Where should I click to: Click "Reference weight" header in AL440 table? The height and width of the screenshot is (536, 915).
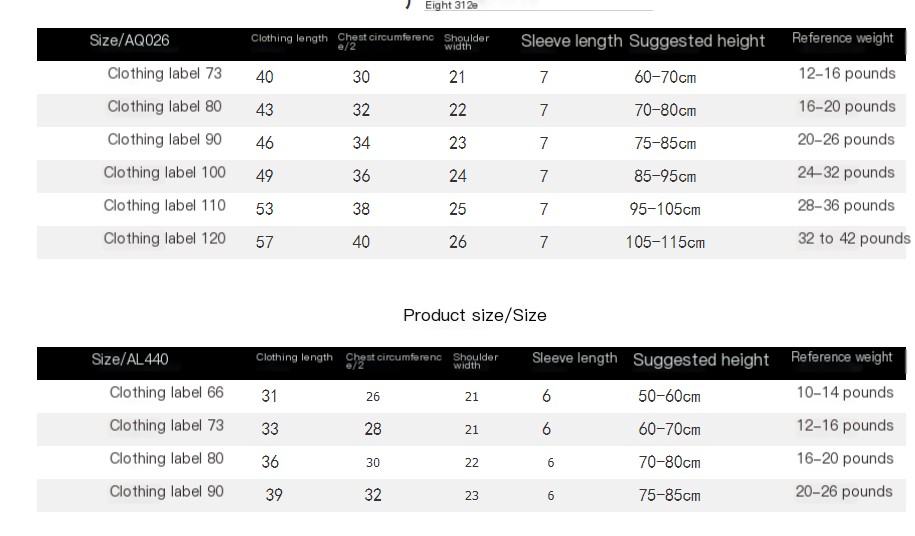[841, 357]
